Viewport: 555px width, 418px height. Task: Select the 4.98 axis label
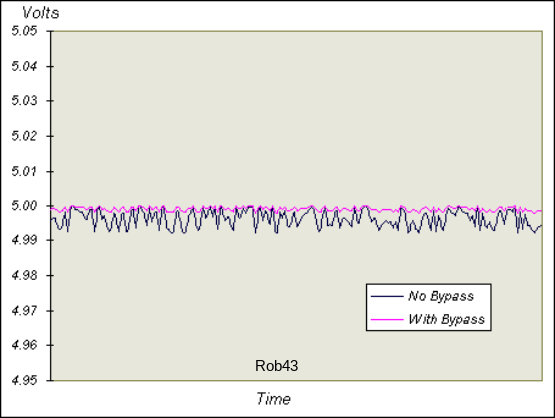pyautogui.click(x=24, y=275)
